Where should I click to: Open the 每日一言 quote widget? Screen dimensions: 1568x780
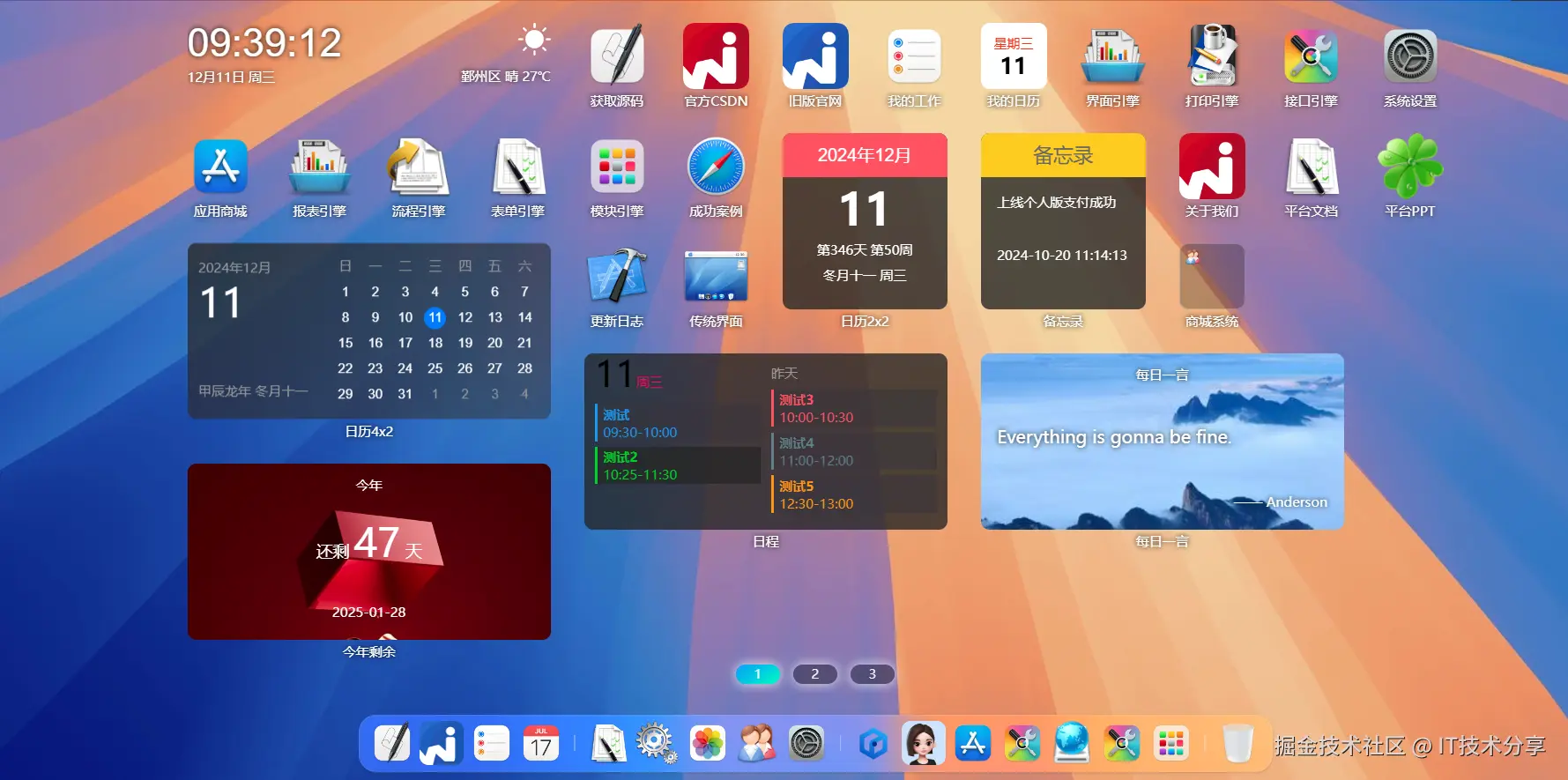(x=1163, y=442)
